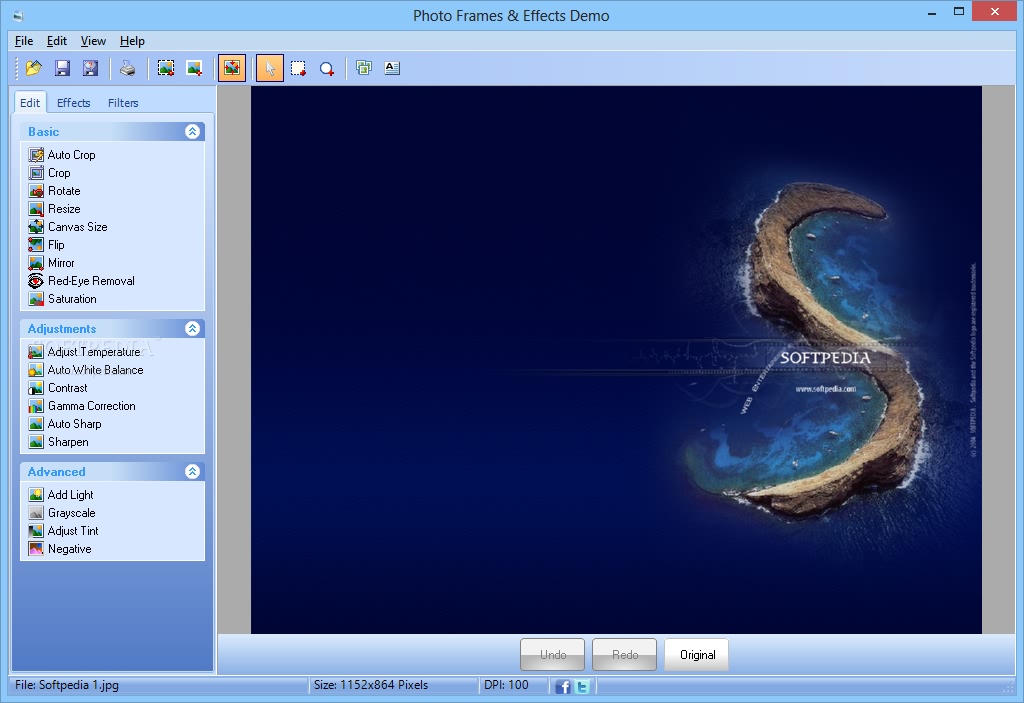The image size is (1024, 703).
Task: Click the Print toolbar icon
Action: tap(128, 68)
